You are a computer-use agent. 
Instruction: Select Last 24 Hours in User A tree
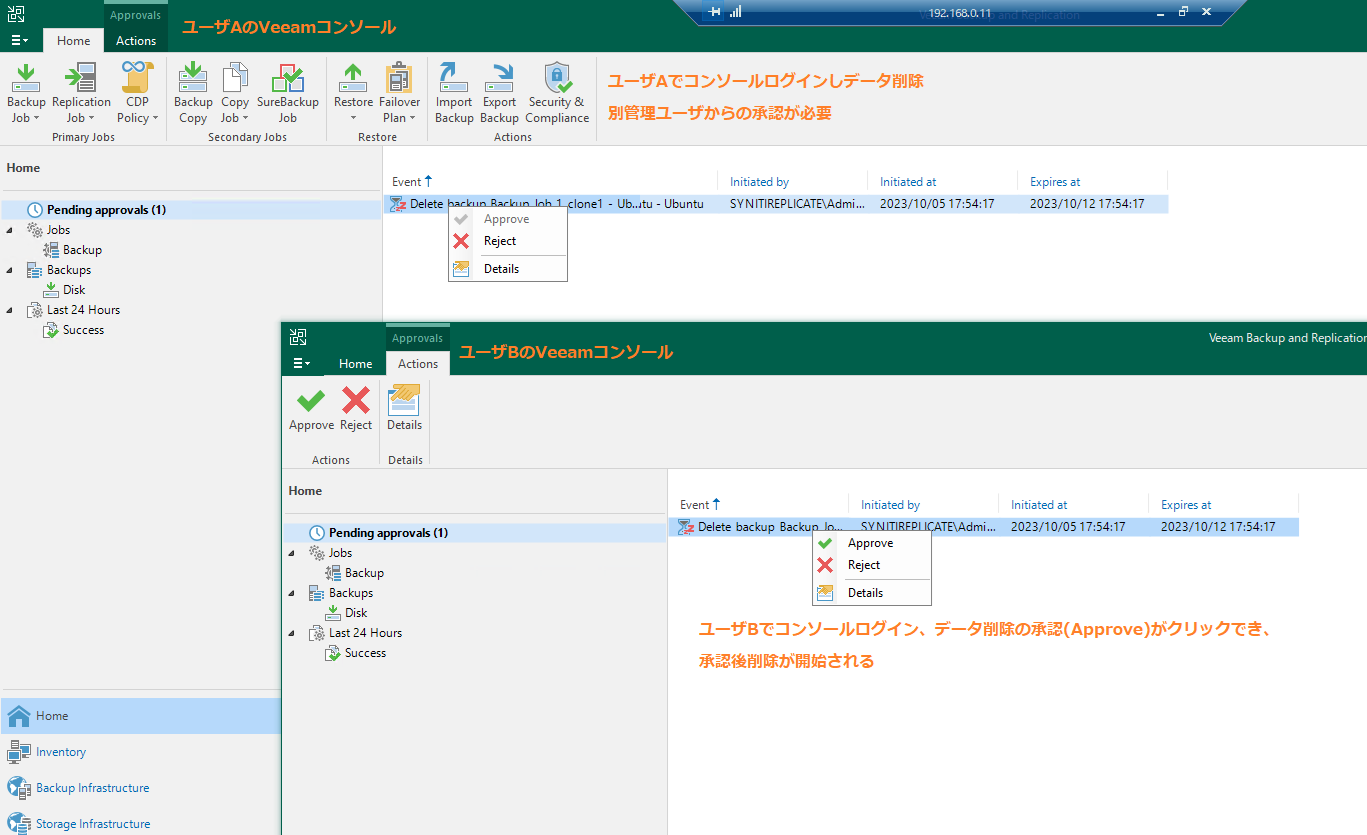[83, 310]
